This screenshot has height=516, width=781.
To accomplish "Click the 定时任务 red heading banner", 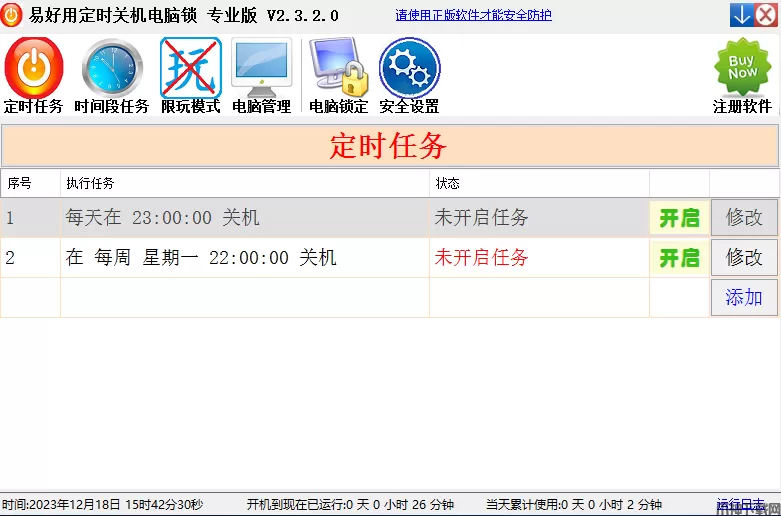I will [390, 145].
